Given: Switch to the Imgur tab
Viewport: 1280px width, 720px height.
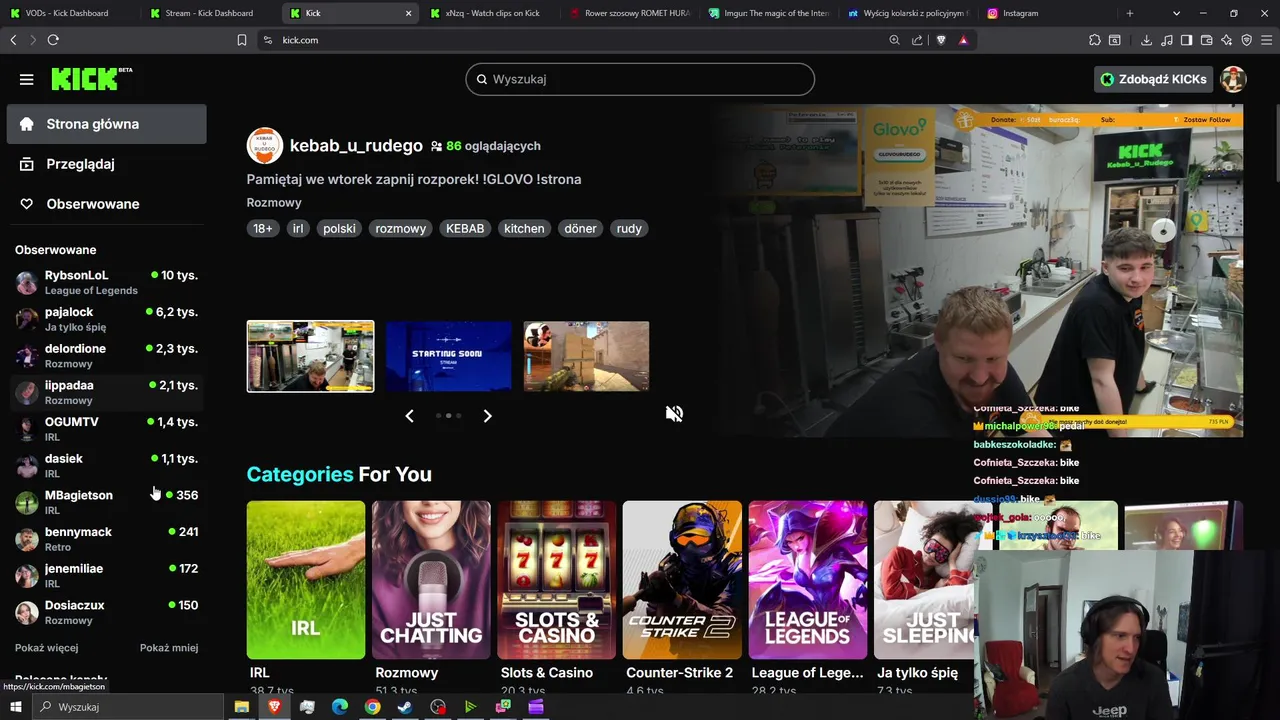Looking at the screenshot, I should click(x=767, y=13).
